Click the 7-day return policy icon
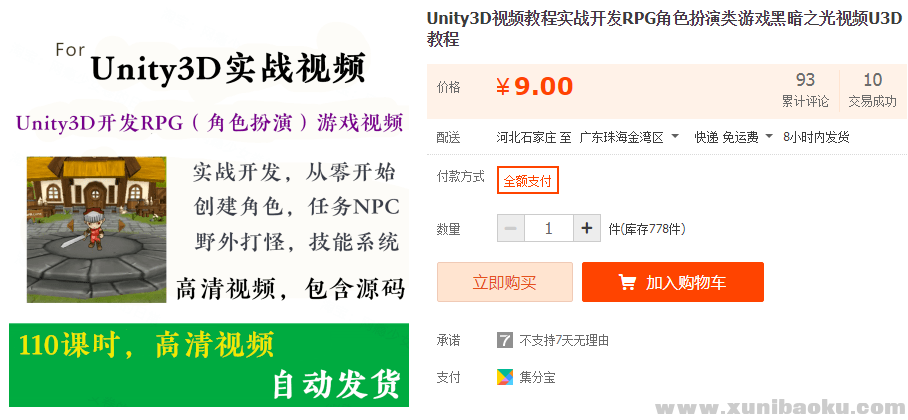The width and height of the screenshot is (908, 420). (x=505, y=341)
